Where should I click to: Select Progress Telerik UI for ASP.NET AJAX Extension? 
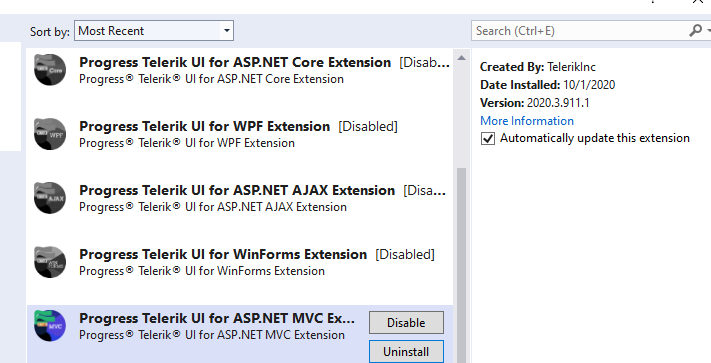237,190
